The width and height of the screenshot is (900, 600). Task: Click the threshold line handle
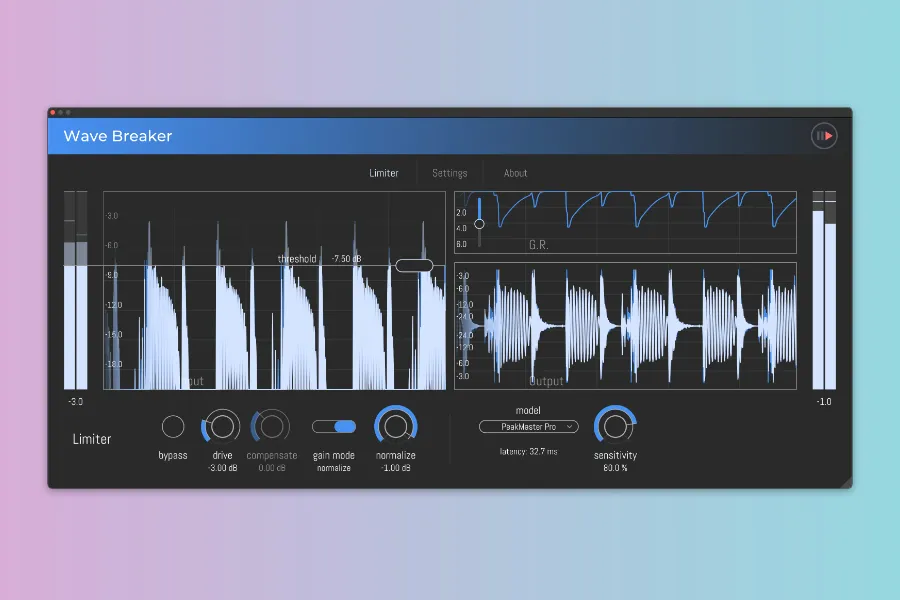tap(414, 265)
